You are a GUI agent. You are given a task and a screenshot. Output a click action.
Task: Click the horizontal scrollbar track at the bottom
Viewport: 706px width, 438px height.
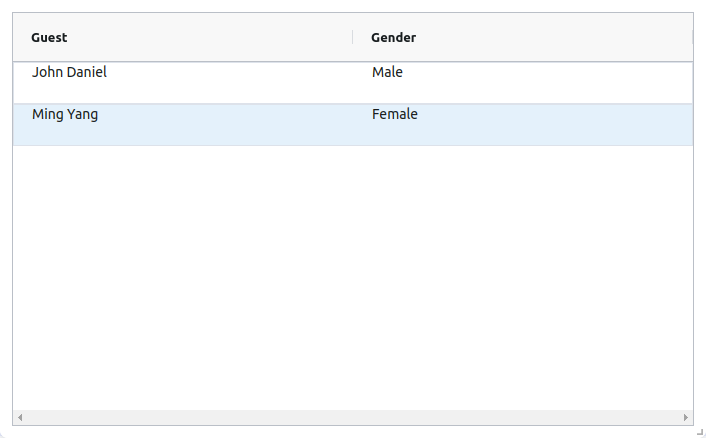pos(350,417)
